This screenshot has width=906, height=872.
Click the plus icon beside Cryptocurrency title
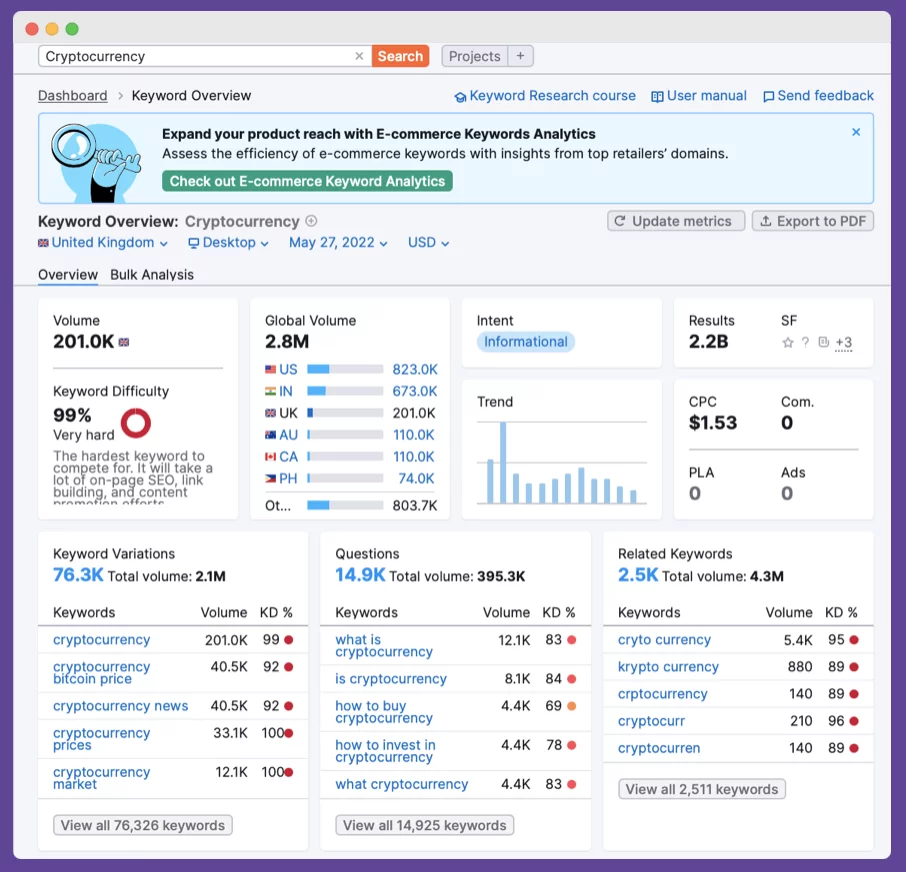pyautogui.click(x=309, y=221)
